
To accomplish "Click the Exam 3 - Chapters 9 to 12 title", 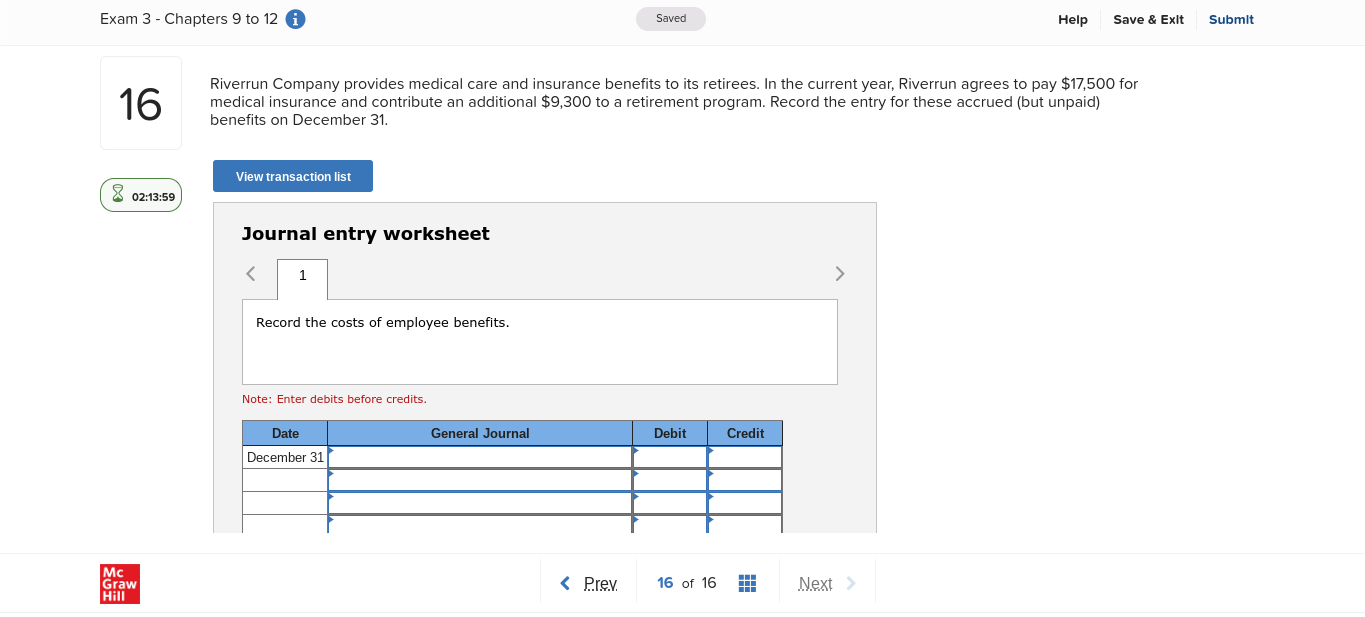I will (189, 19).
